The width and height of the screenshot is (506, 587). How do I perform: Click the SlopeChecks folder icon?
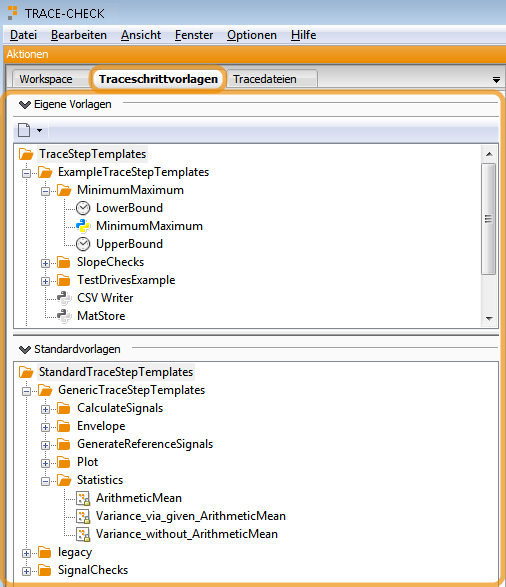(64, 262)
